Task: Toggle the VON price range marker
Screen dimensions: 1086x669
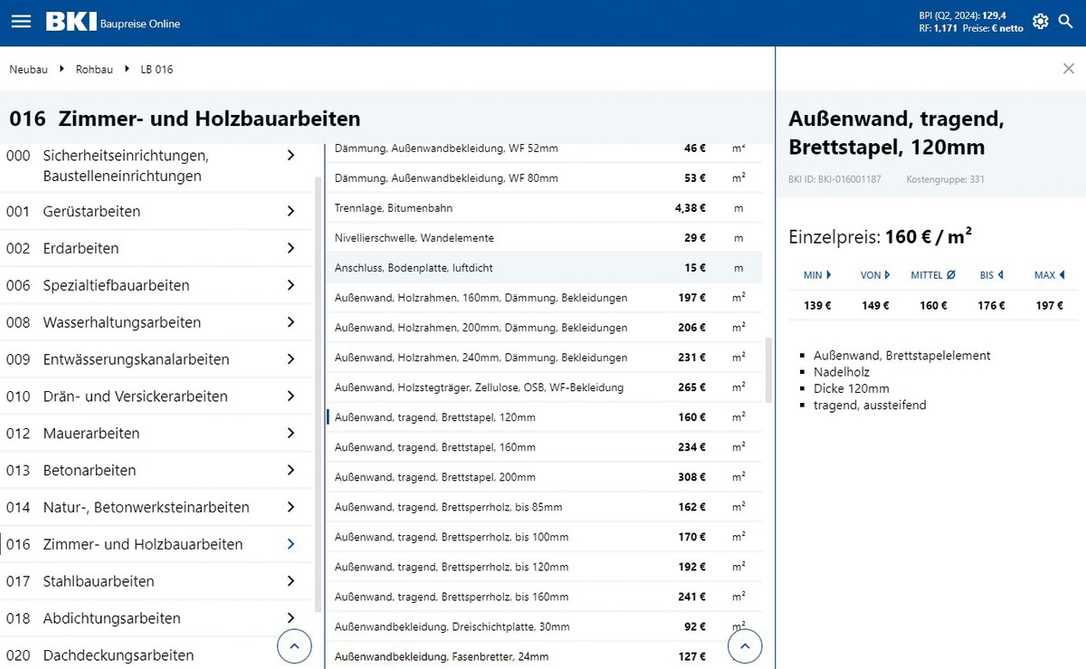Action: [889, 275]
